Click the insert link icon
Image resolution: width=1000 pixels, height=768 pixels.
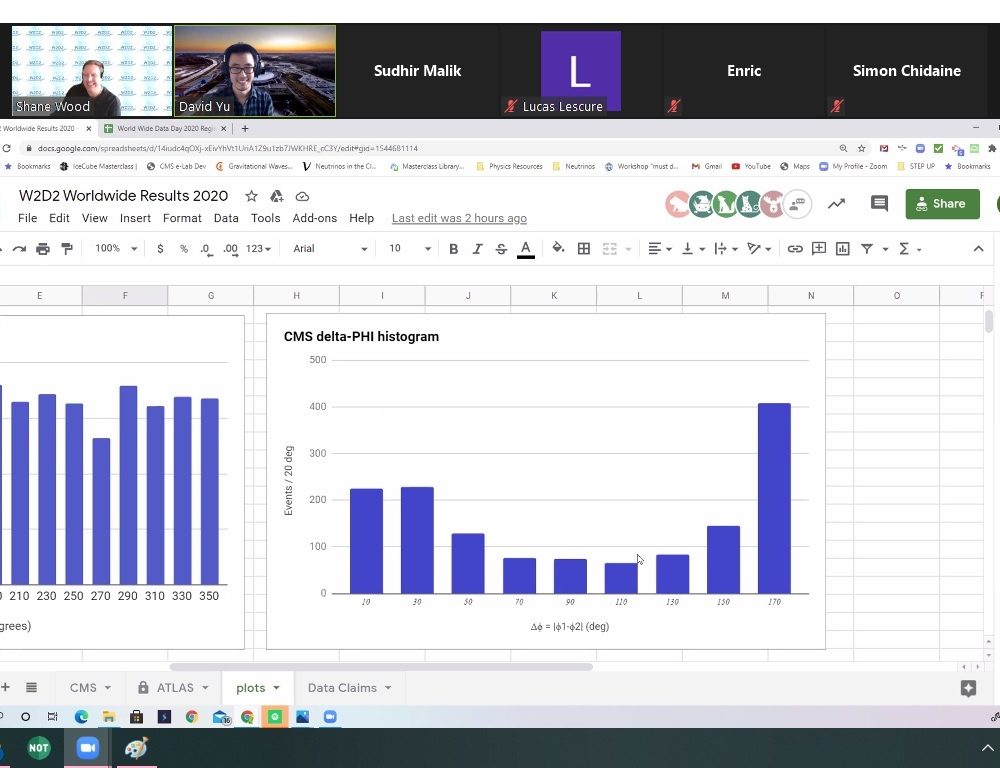pos(795,249)
